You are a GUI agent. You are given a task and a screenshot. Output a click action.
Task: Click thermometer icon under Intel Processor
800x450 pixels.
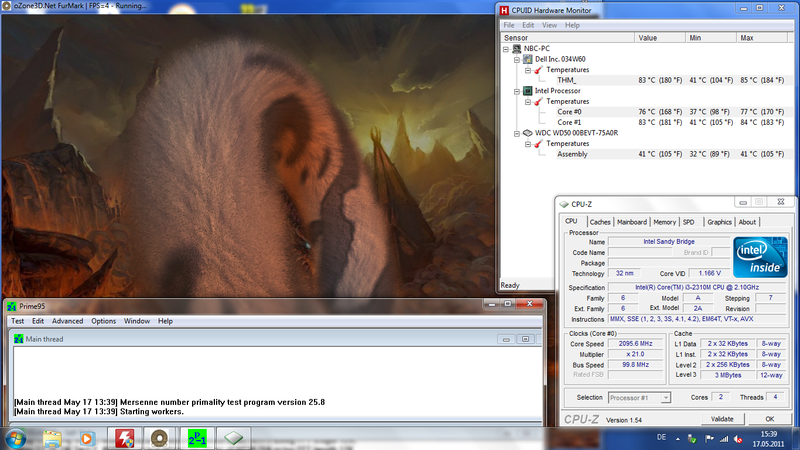point(538,102)
